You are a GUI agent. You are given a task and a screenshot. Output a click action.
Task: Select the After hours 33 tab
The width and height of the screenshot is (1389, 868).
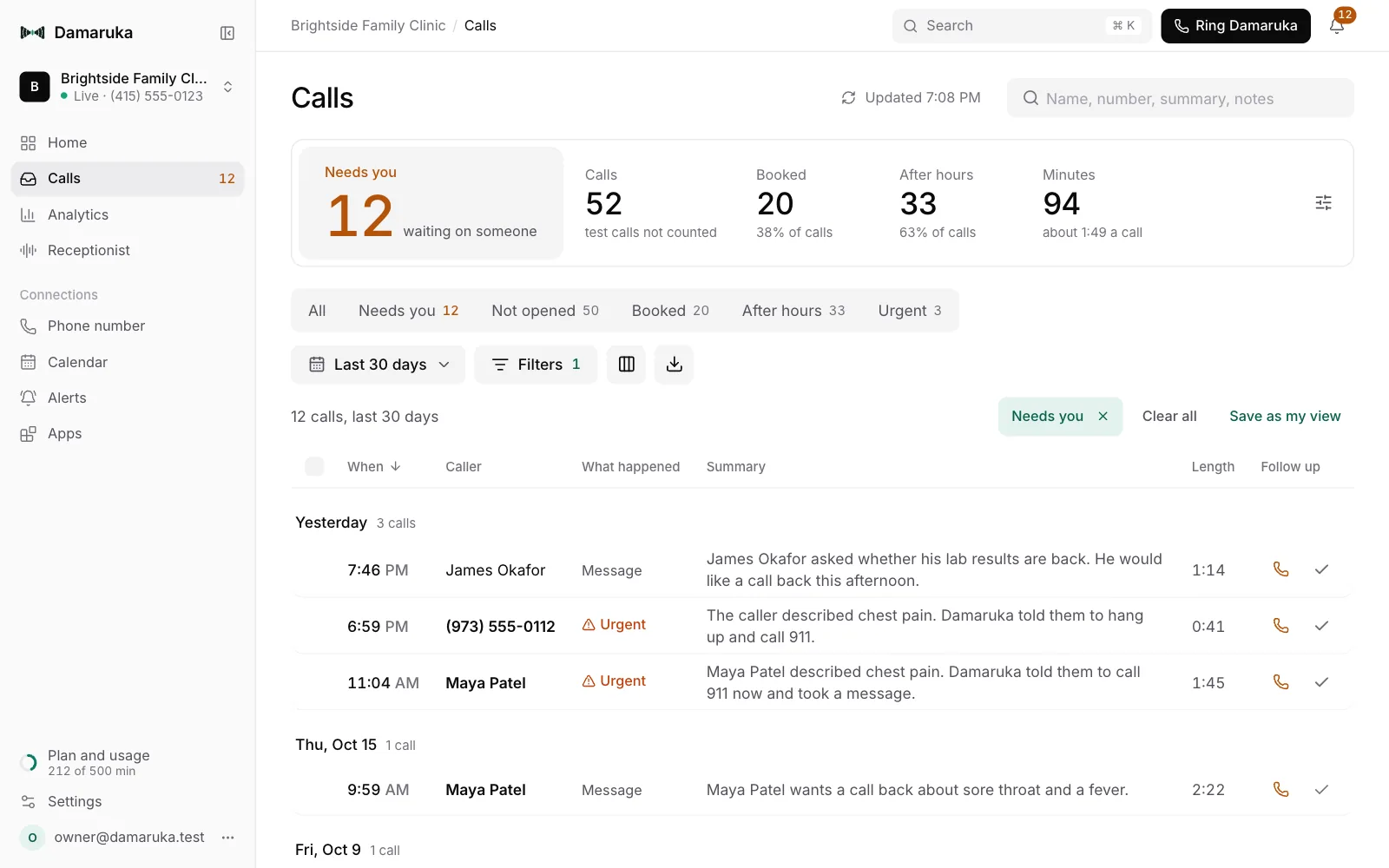click(793, 311)
